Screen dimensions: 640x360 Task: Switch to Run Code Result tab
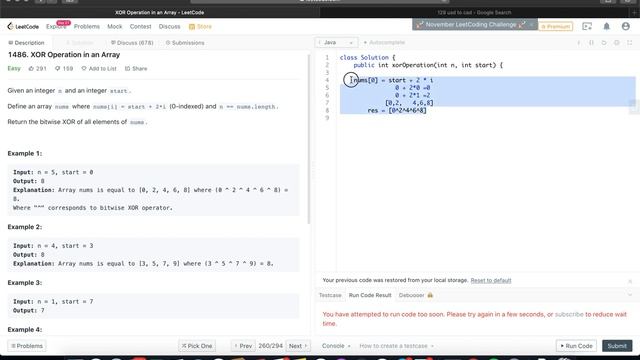370,295
